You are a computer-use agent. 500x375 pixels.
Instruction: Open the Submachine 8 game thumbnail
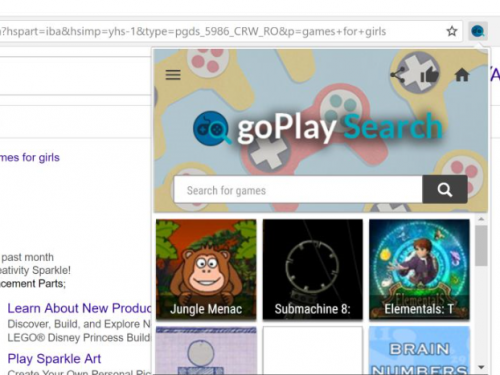pyautogui.click(x=313, y=269)
